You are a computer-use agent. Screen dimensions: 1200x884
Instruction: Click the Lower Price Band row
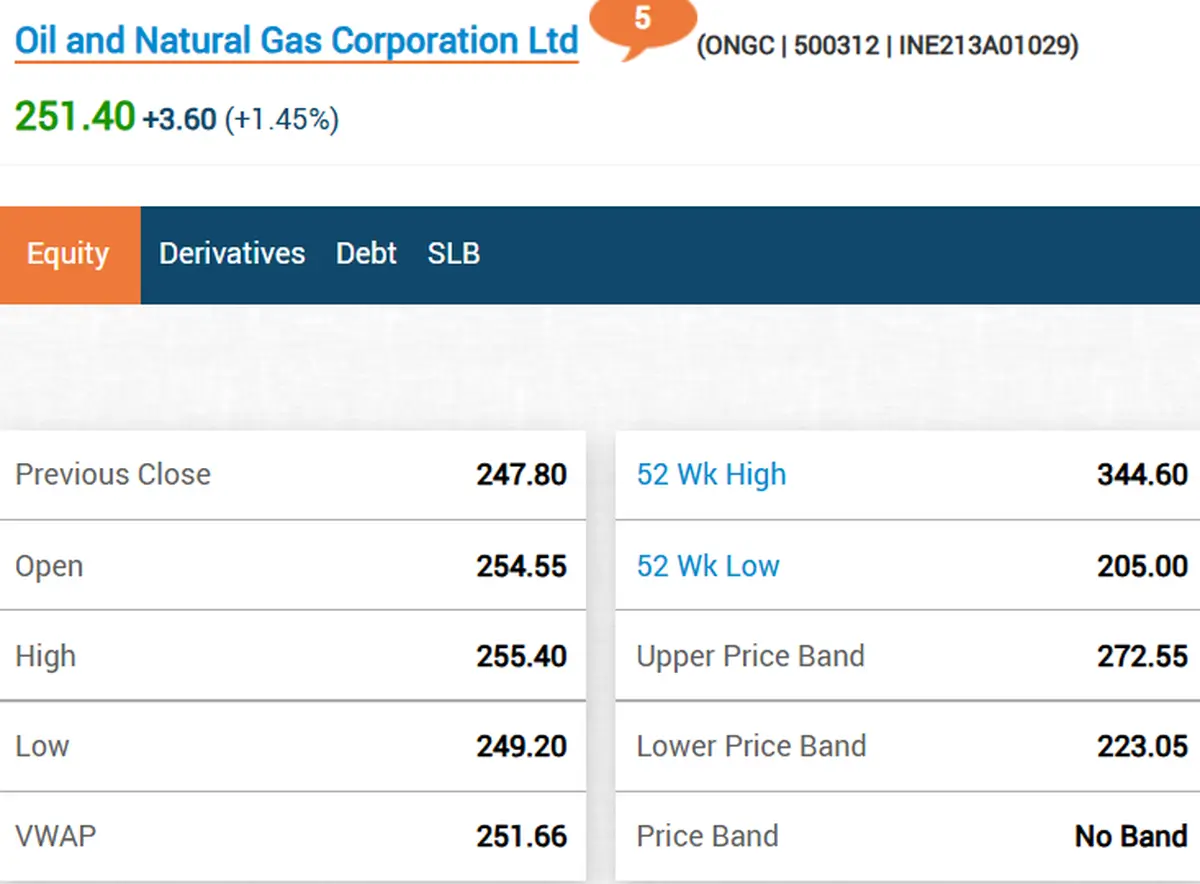[905, 747]
